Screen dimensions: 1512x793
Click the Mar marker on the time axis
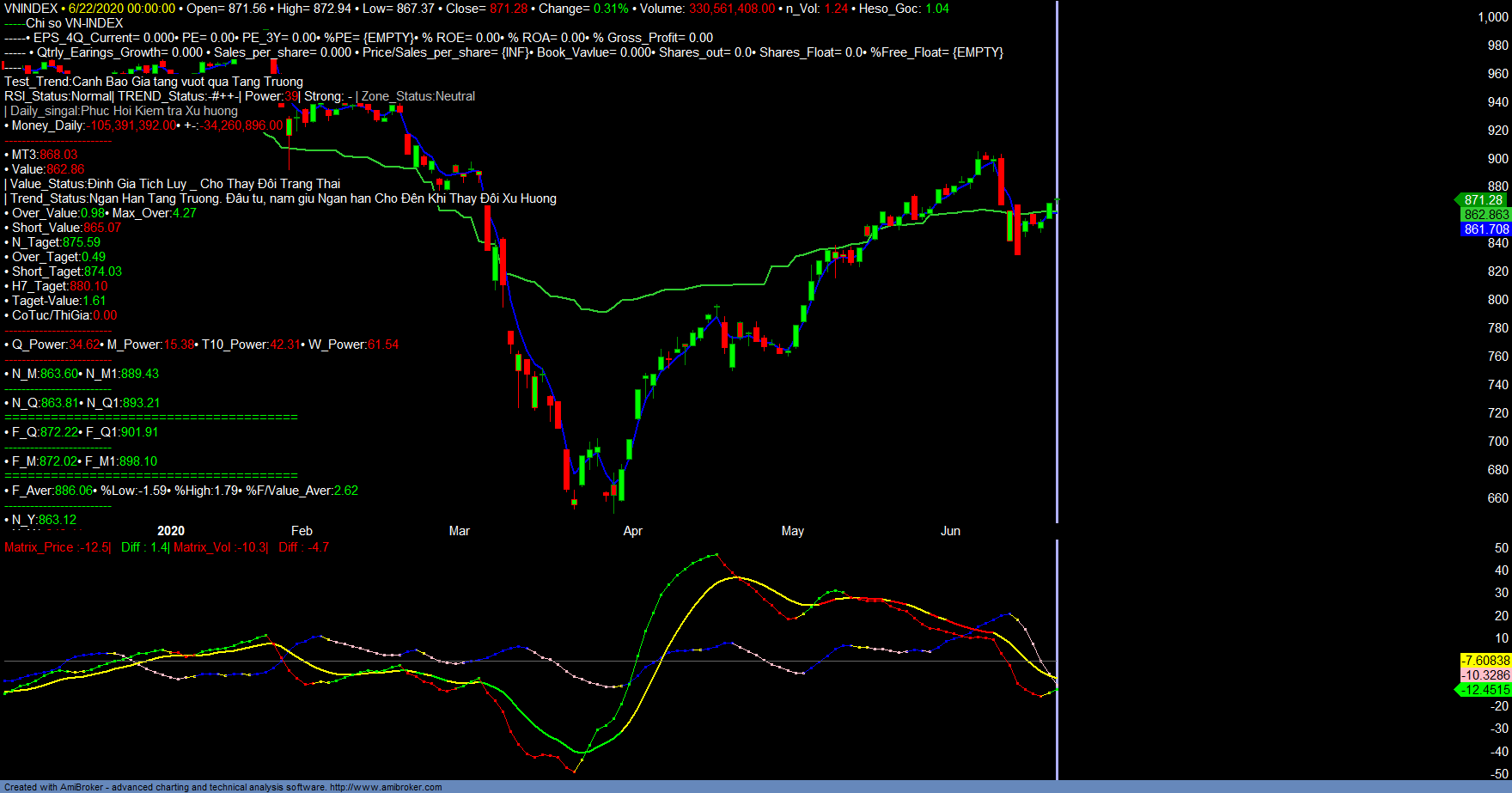(459, 531)
